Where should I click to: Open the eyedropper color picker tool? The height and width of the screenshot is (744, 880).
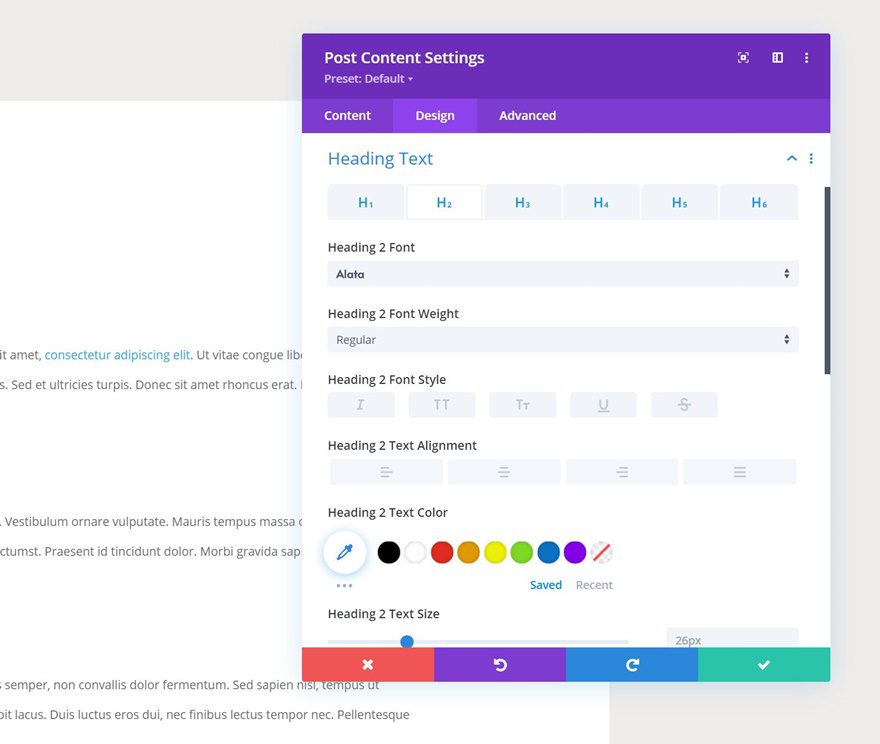click(344, 551)
